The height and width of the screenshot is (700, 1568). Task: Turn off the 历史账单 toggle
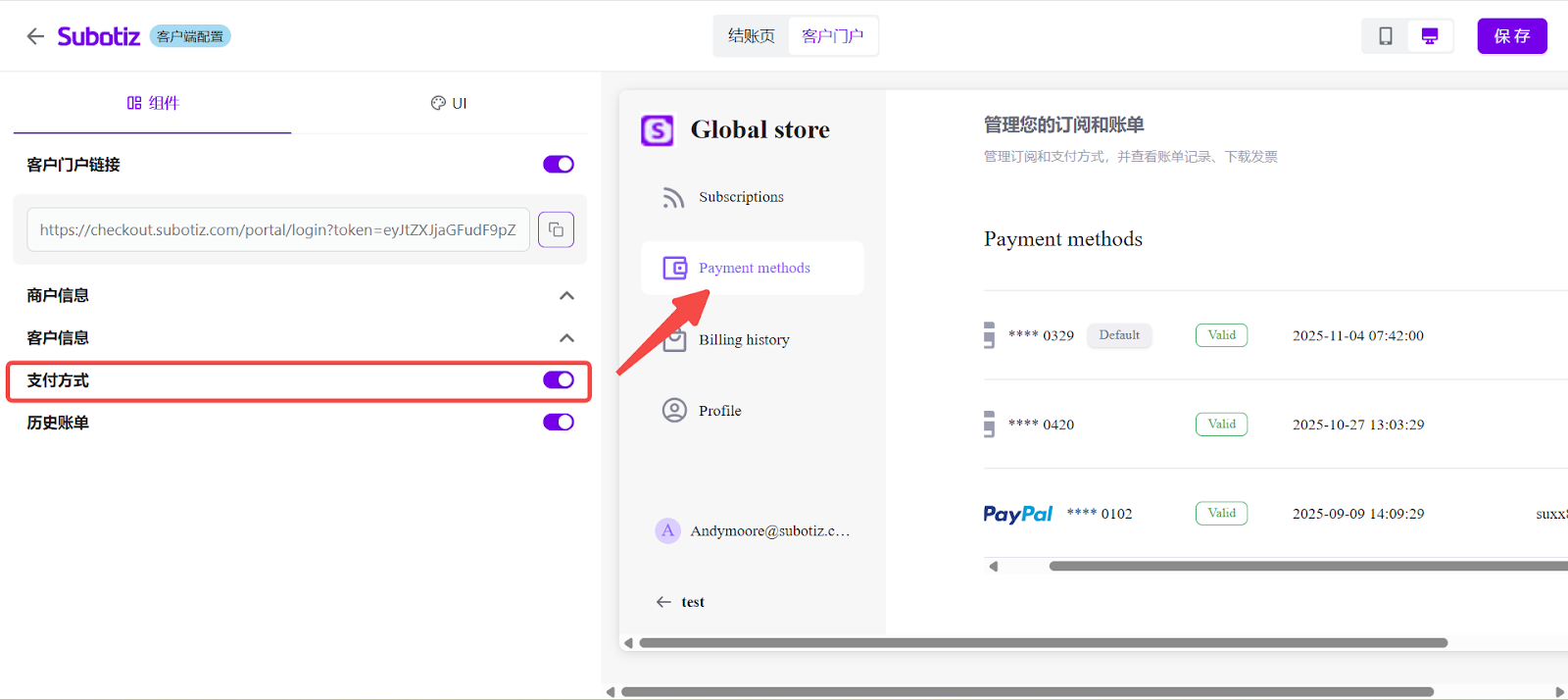pos(559,422)
